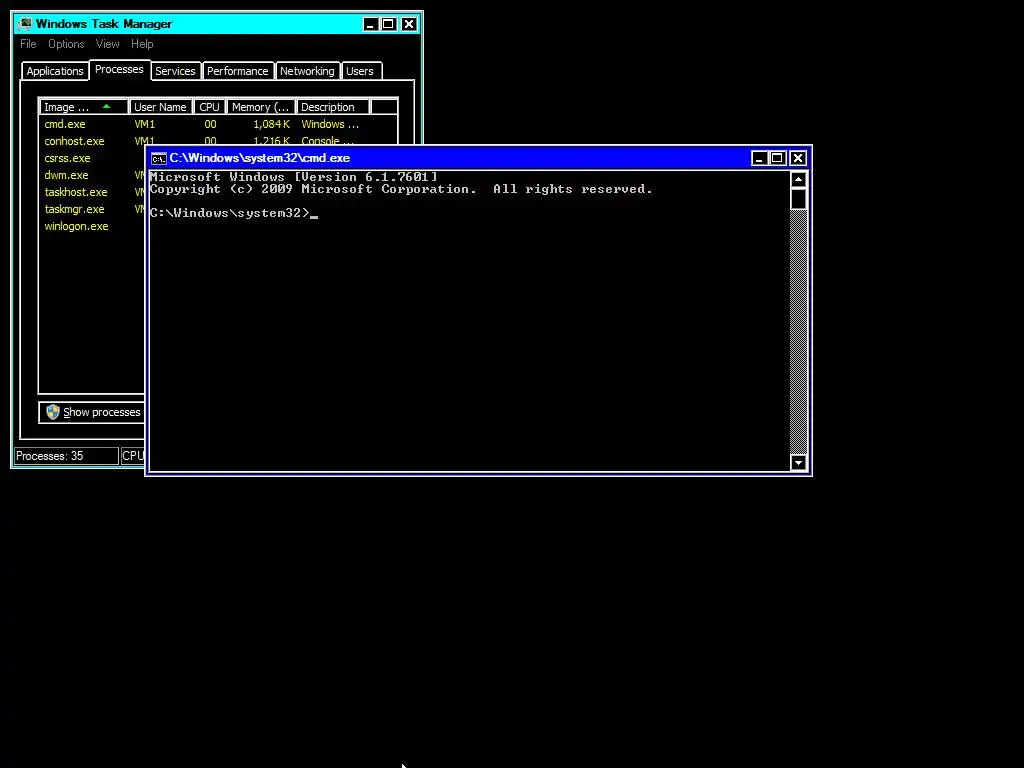The width and height of the screenshot is (1024, 768).
Task: Close the Windows Task Manager window
Action: tap(409, 24)
